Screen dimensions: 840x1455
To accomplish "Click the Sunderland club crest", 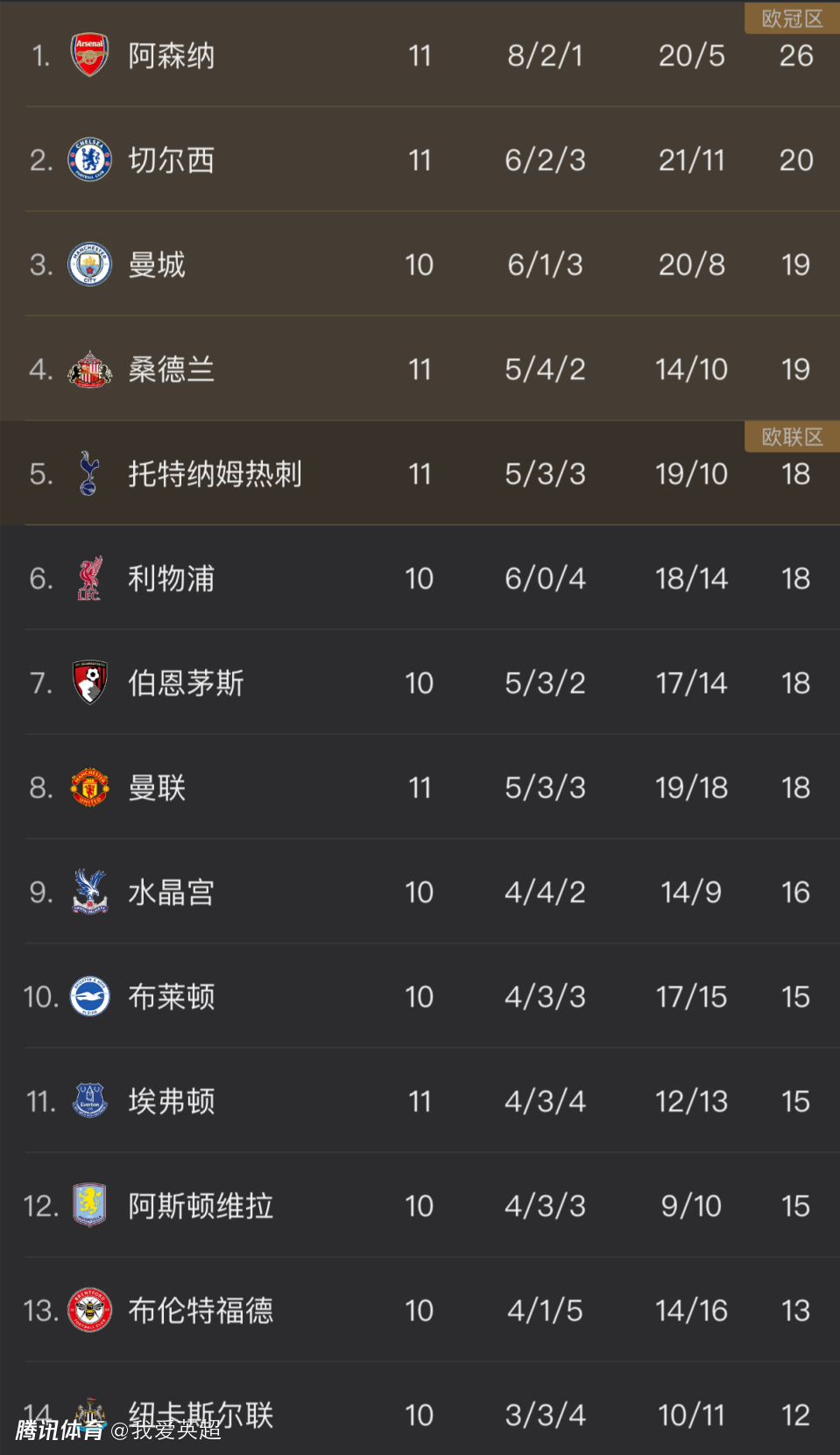I will [x=89, y=370].
